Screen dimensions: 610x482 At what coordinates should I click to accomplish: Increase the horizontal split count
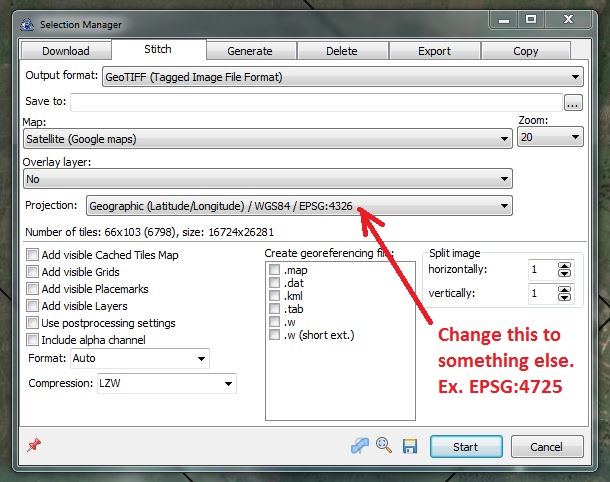565,265
